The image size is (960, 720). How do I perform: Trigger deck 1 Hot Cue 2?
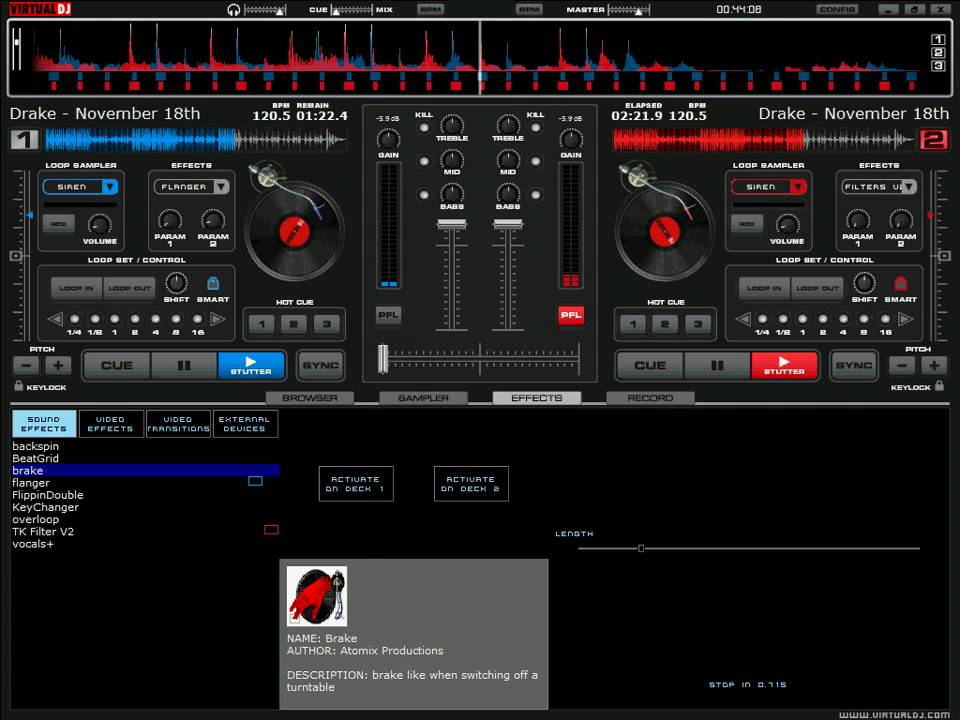[294, 324]
